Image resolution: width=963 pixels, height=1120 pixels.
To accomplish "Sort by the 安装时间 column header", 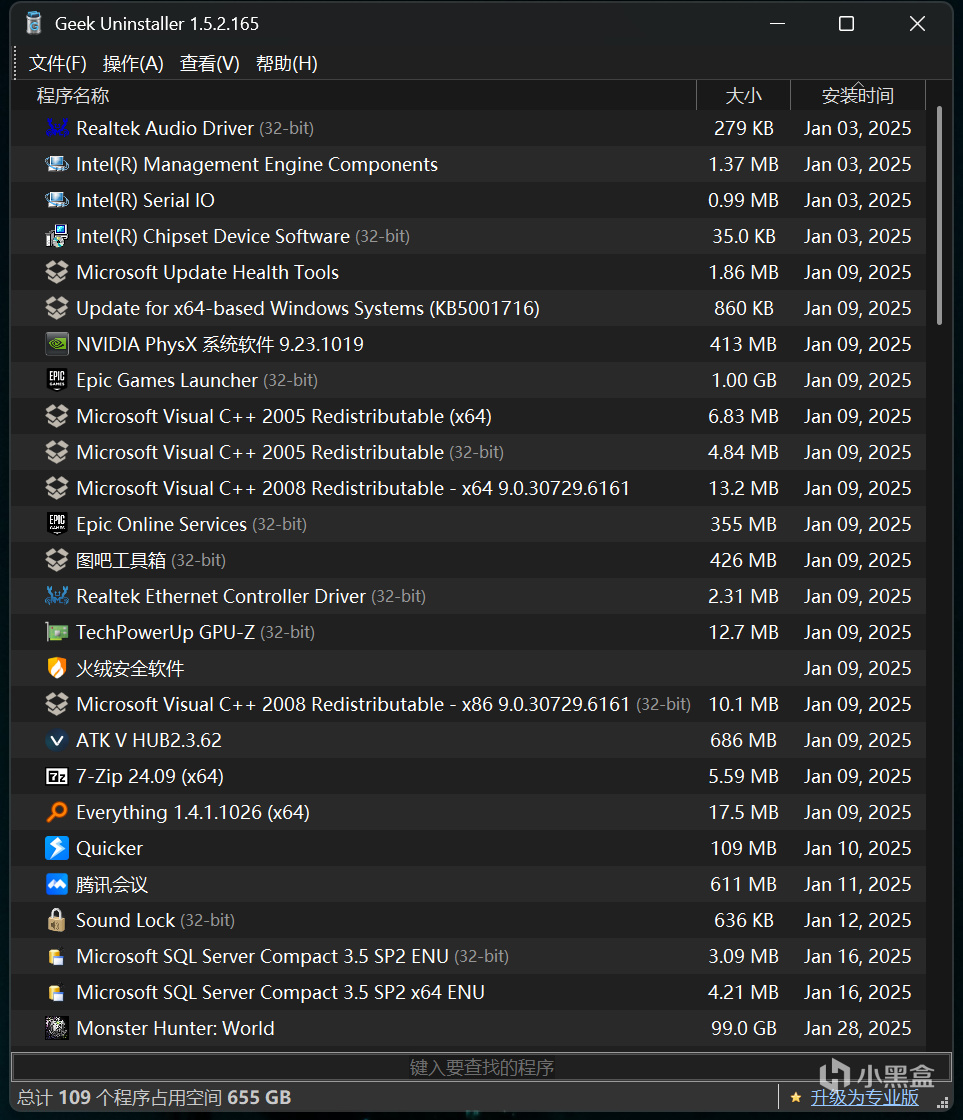I will [858, 95].
